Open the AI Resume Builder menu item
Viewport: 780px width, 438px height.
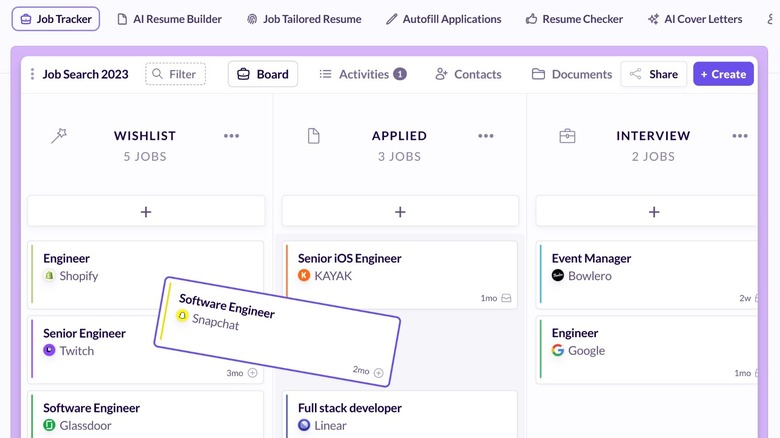(169, 19)
